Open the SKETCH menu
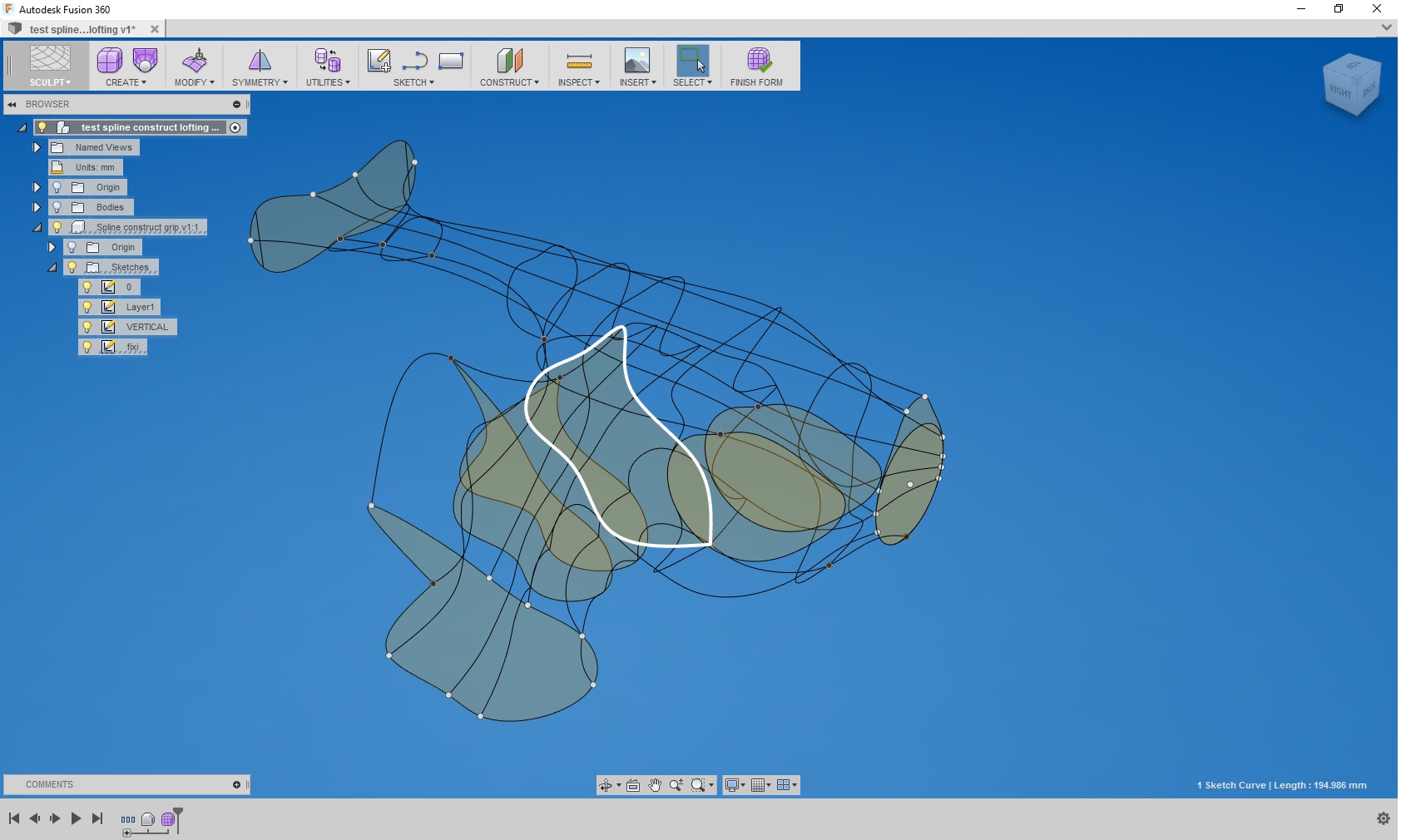 (413, 82)
